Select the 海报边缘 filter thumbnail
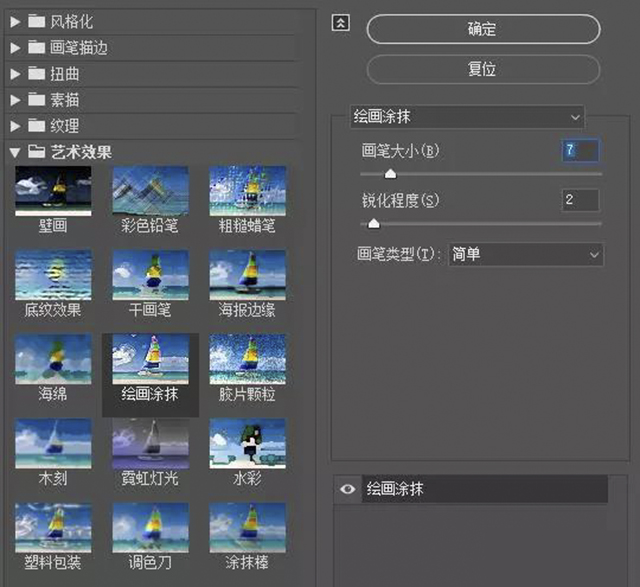Viewport: 640px width, 587px height. [x=247, y=275]
